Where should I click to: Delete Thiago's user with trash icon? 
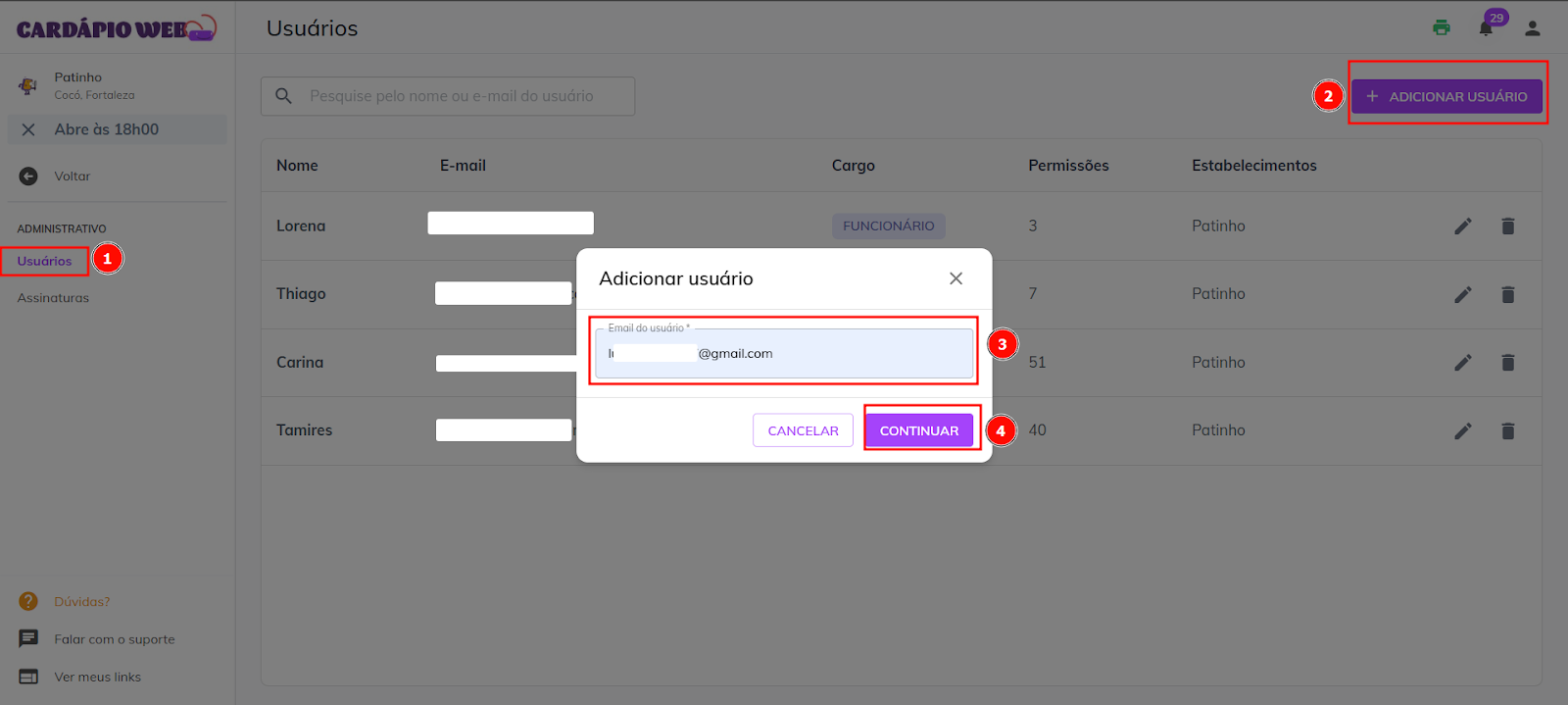tap(1507, 294)
